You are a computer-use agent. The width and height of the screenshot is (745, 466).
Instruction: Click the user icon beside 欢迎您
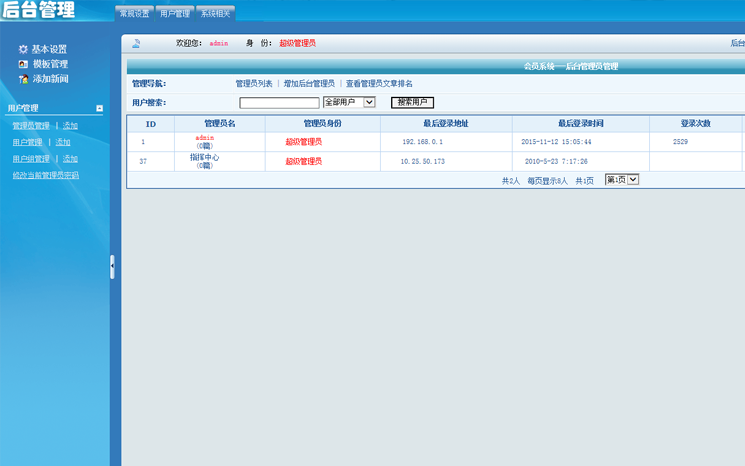(x=136, y=44)
